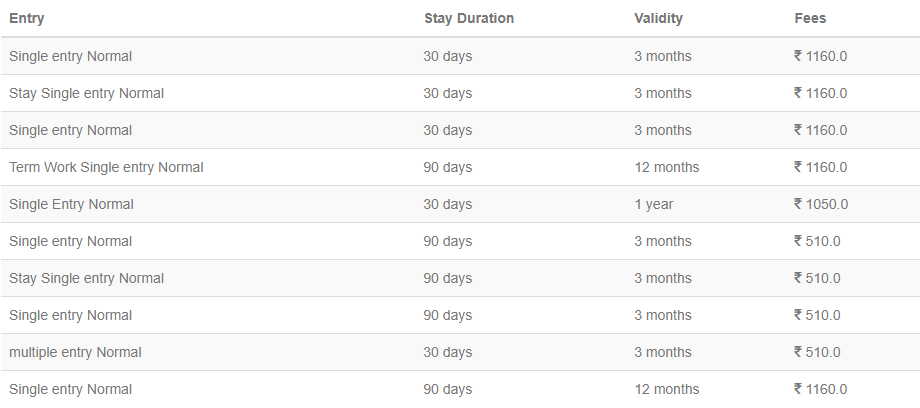Click ₹ 1160.0 fee in Term Work row
The height and width of the screenshot is (408, 920).
pyautogui.click(x=820, y=167)
